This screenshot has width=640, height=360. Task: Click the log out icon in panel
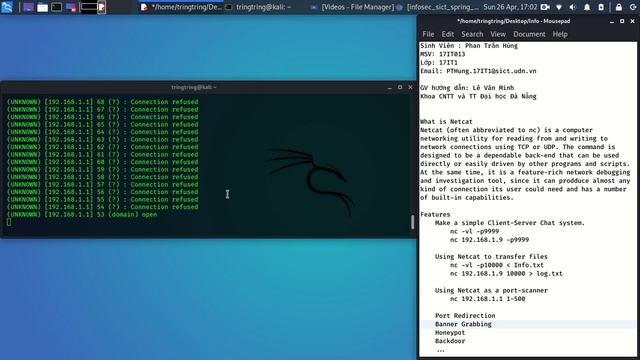point(633,7)
